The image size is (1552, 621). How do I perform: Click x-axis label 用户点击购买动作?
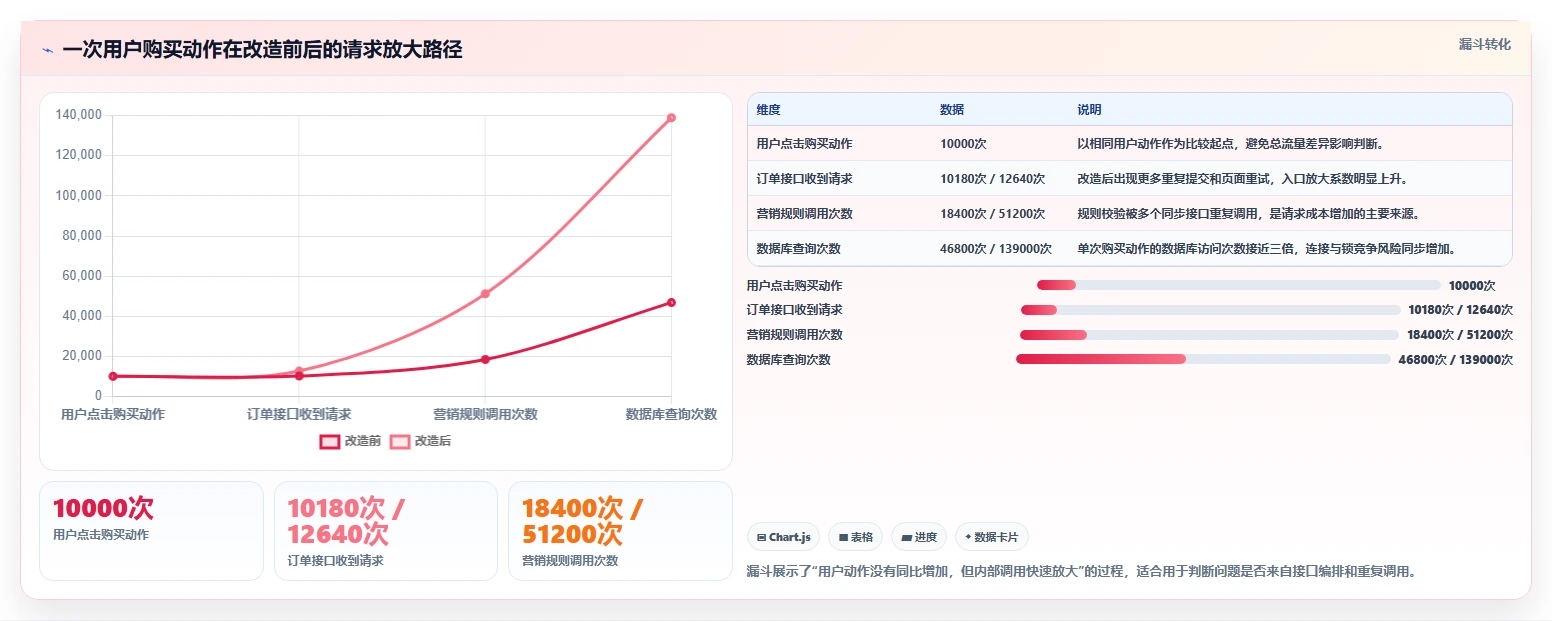coord(113,414)
